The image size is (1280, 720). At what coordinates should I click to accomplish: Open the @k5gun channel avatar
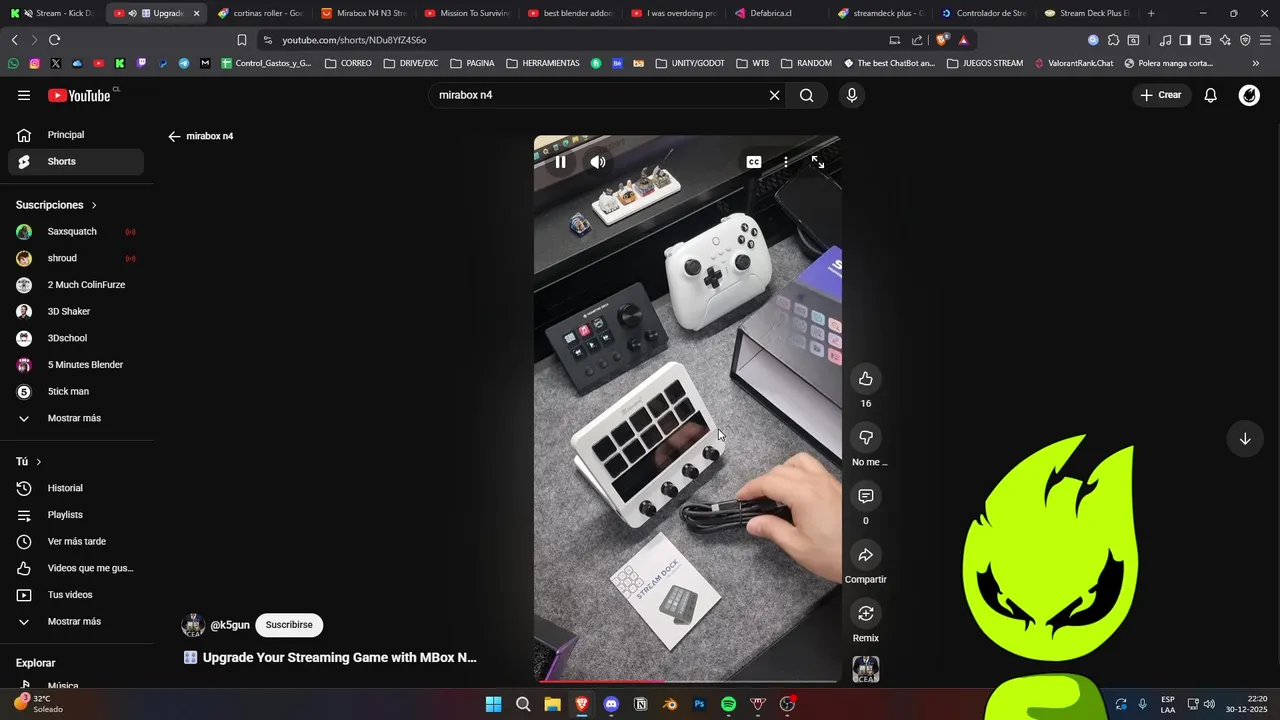click(x=193, y=625)
